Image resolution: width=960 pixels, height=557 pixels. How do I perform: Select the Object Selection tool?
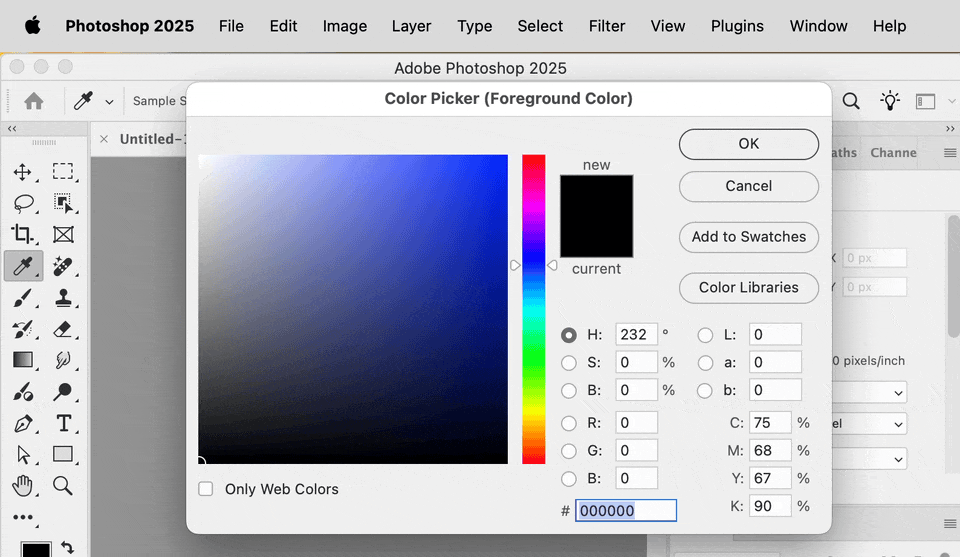[62, 203]
